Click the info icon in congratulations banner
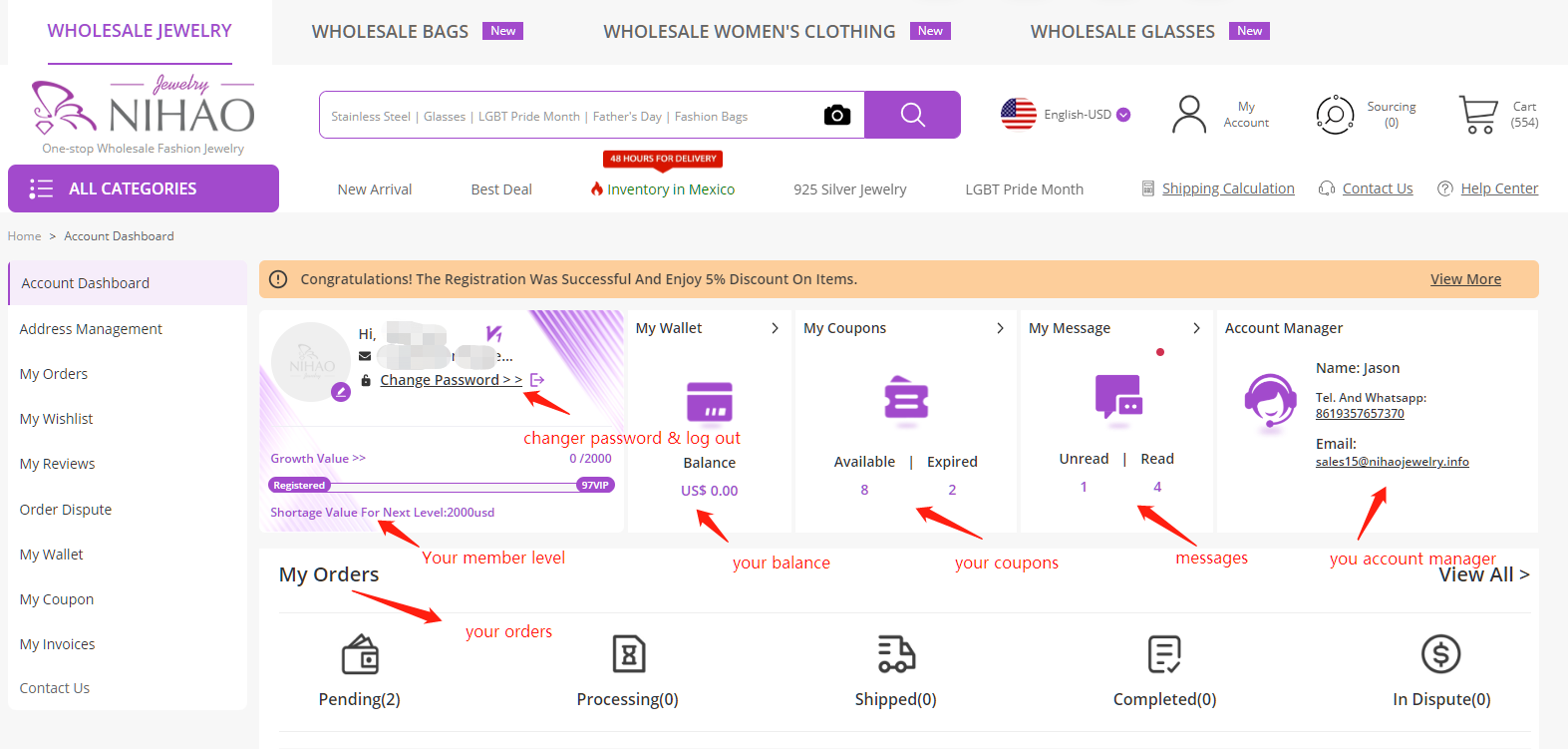This screenshot has height=749, width=1568. pos(278,279)
